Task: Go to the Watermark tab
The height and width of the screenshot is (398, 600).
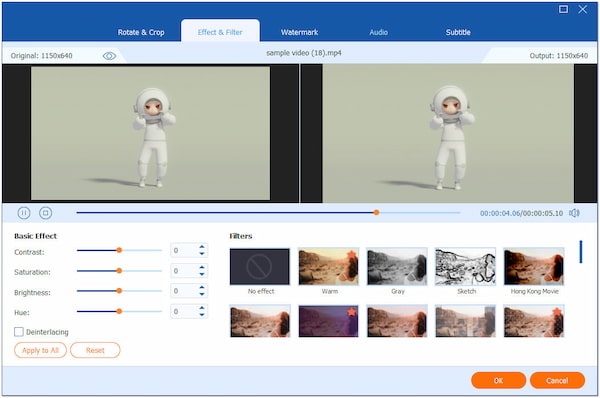Action: 299,33
